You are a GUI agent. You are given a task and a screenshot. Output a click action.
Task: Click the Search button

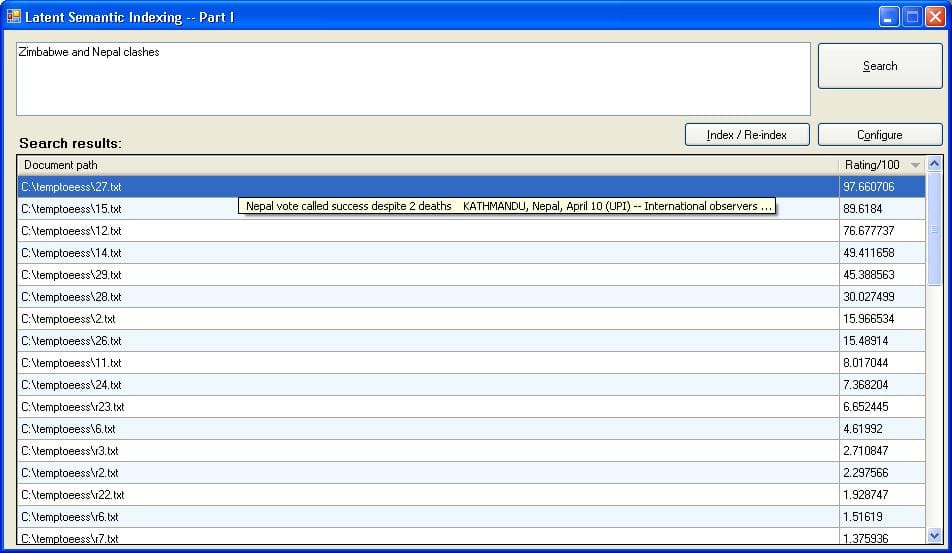point(880,66)
